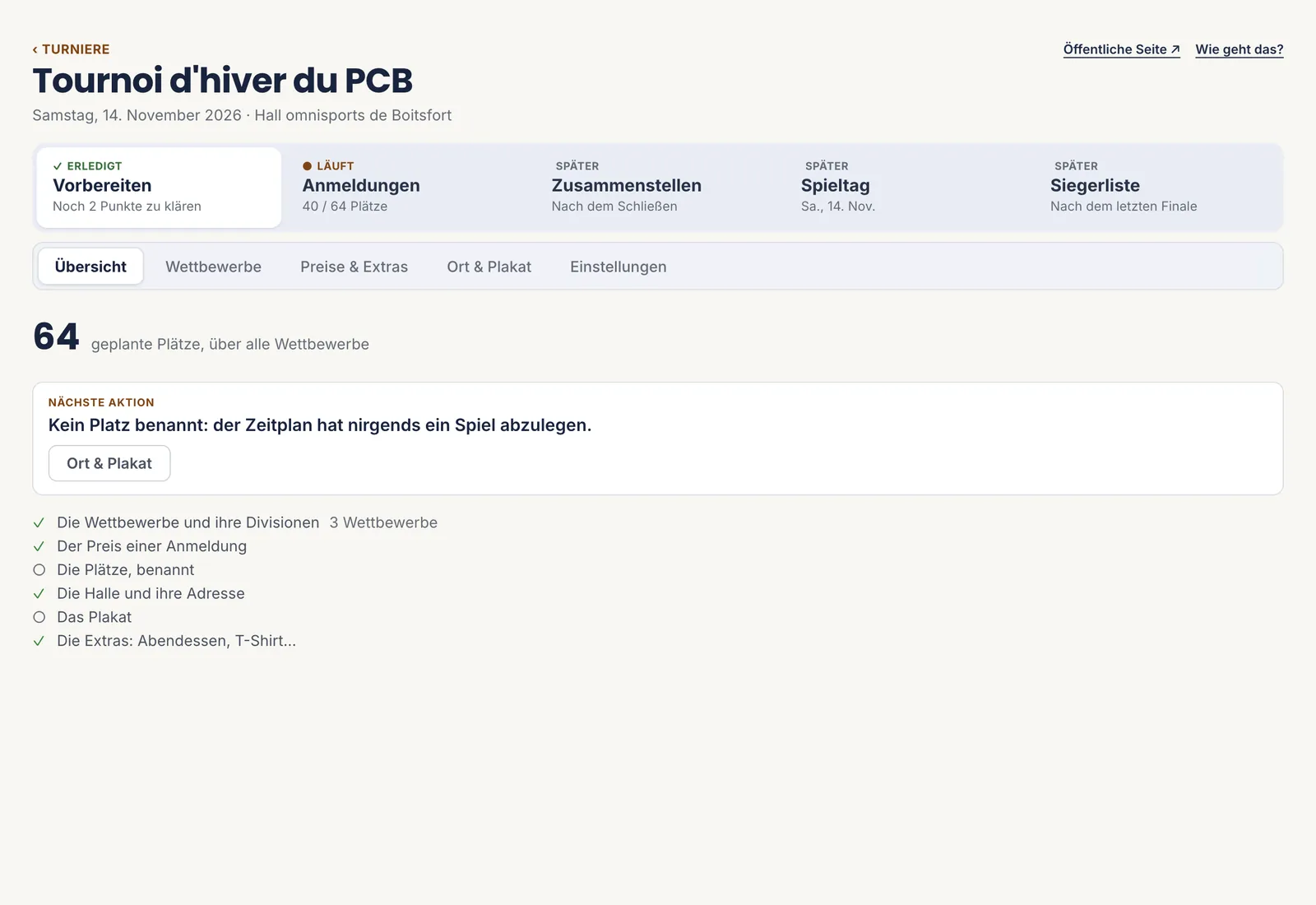1316x905 pixels.
Task: Click the open circle beside Das Plakat
Action: [39, 617]
